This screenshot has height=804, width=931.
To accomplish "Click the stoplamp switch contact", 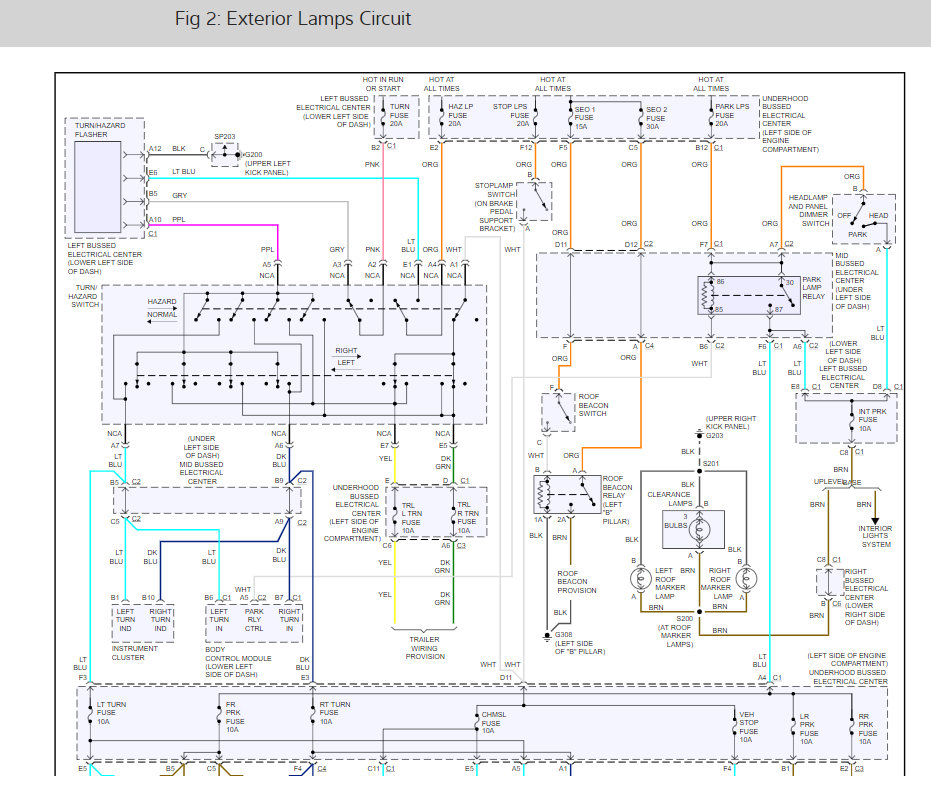I will [540, 198].
